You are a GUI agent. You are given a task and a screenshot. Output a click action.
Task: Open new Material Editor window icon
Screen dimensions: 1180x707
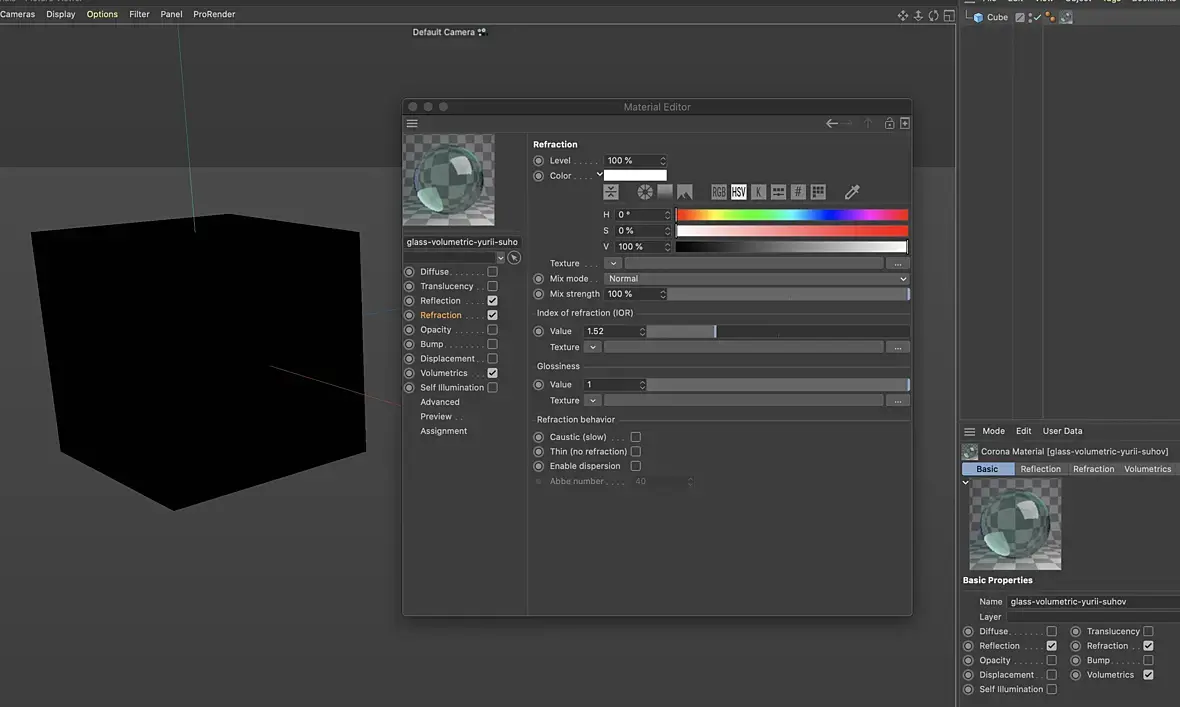905,123
